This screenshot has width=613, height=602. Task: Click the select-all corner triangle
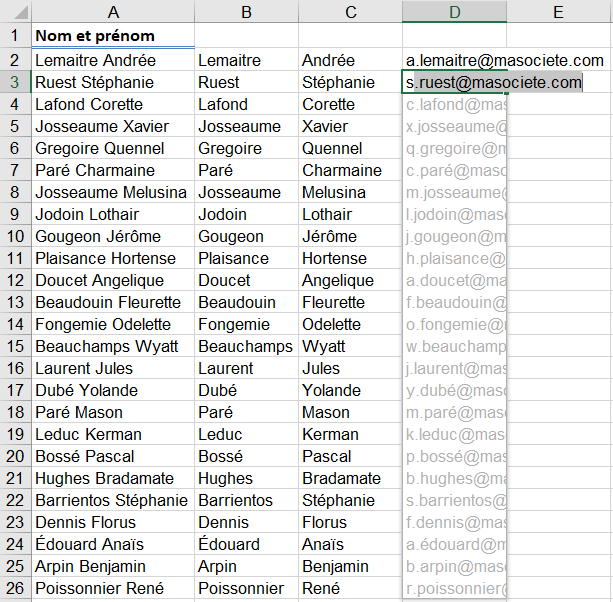[x=15, y=12]
